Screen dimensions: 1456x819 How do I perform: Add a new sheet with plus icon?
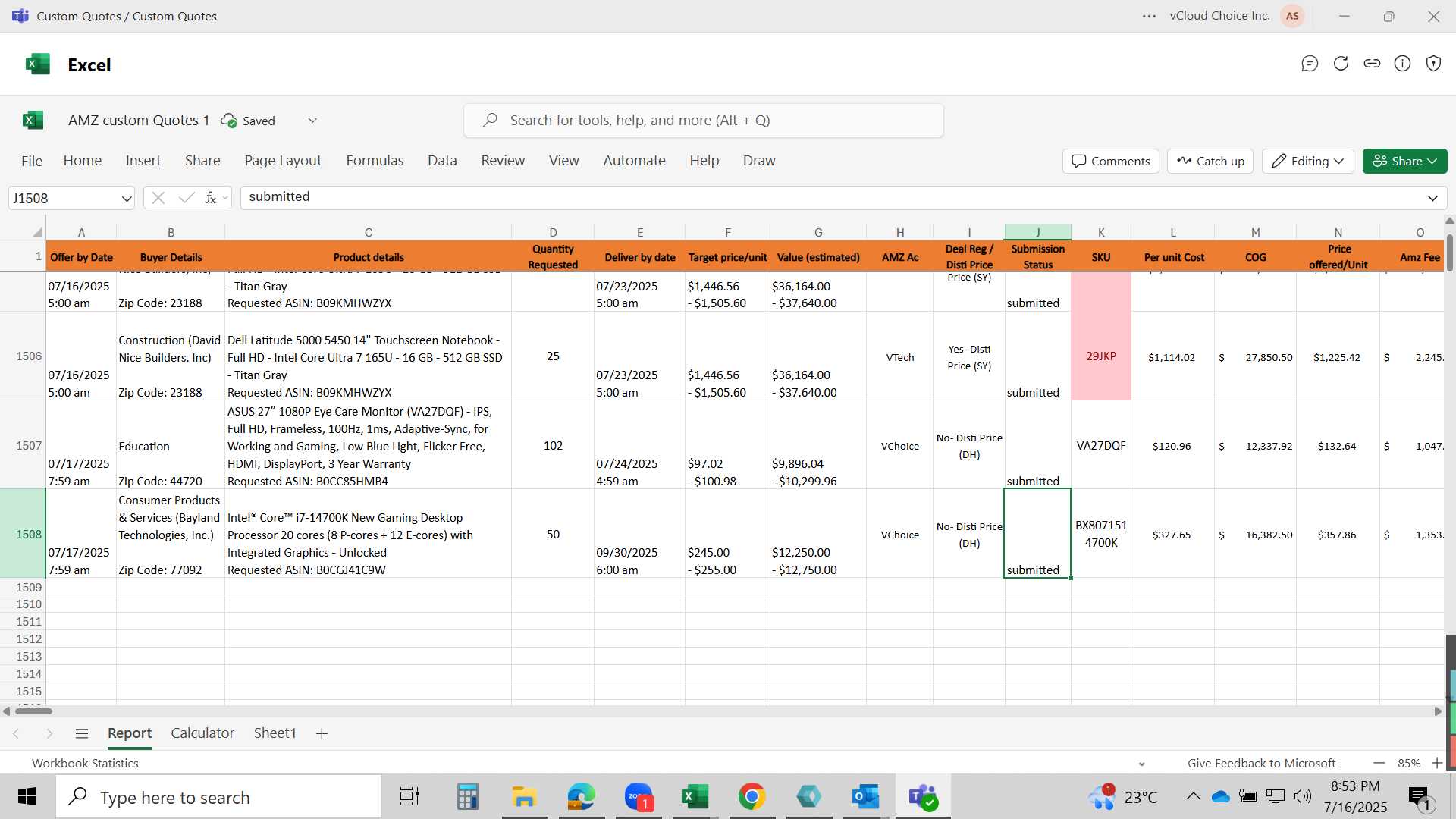[x=322, y=733]
